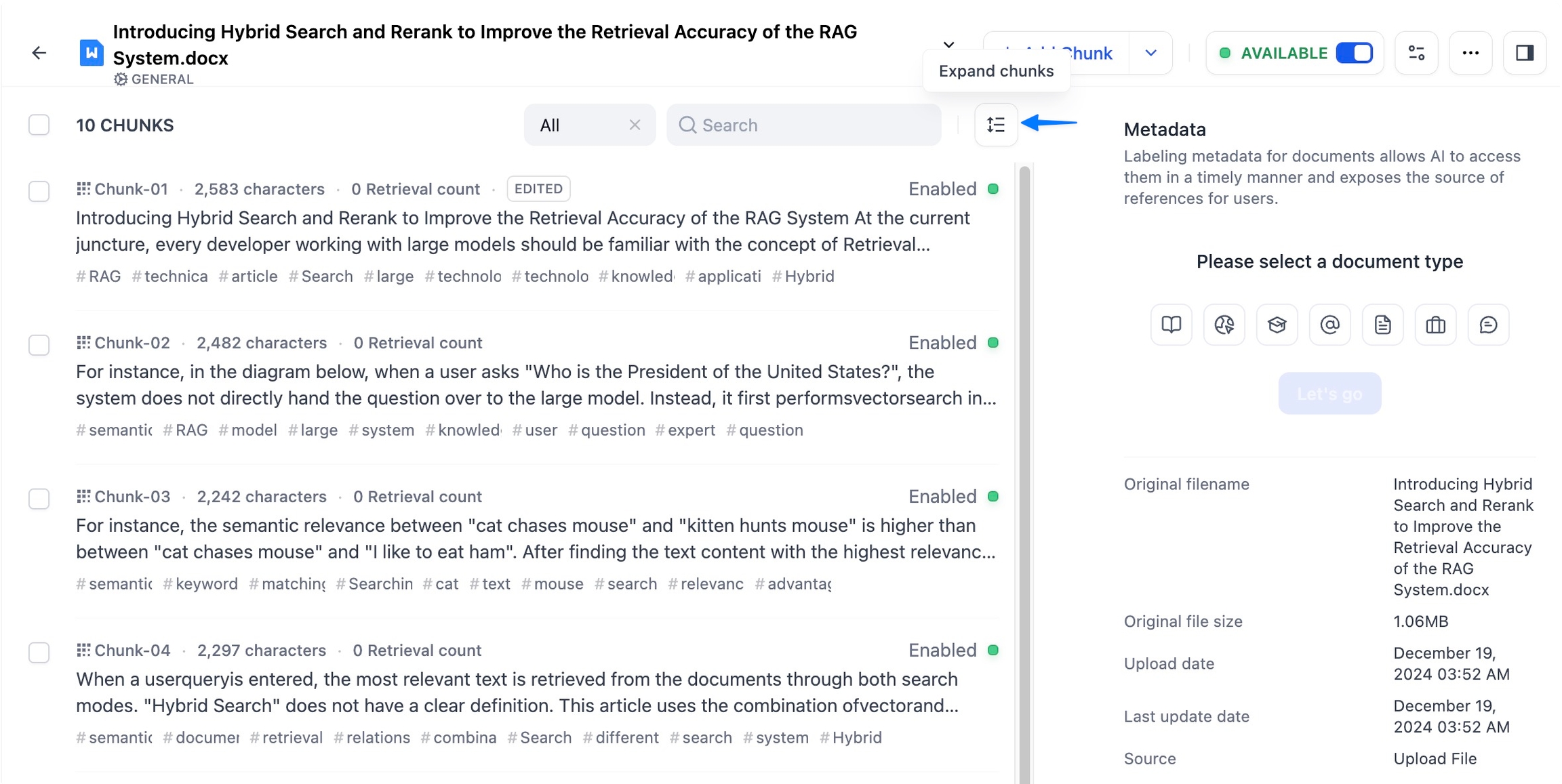1562x784 pixels.
Task: Toggle the AVAILABLE document switch
Action: [1354, 53]
